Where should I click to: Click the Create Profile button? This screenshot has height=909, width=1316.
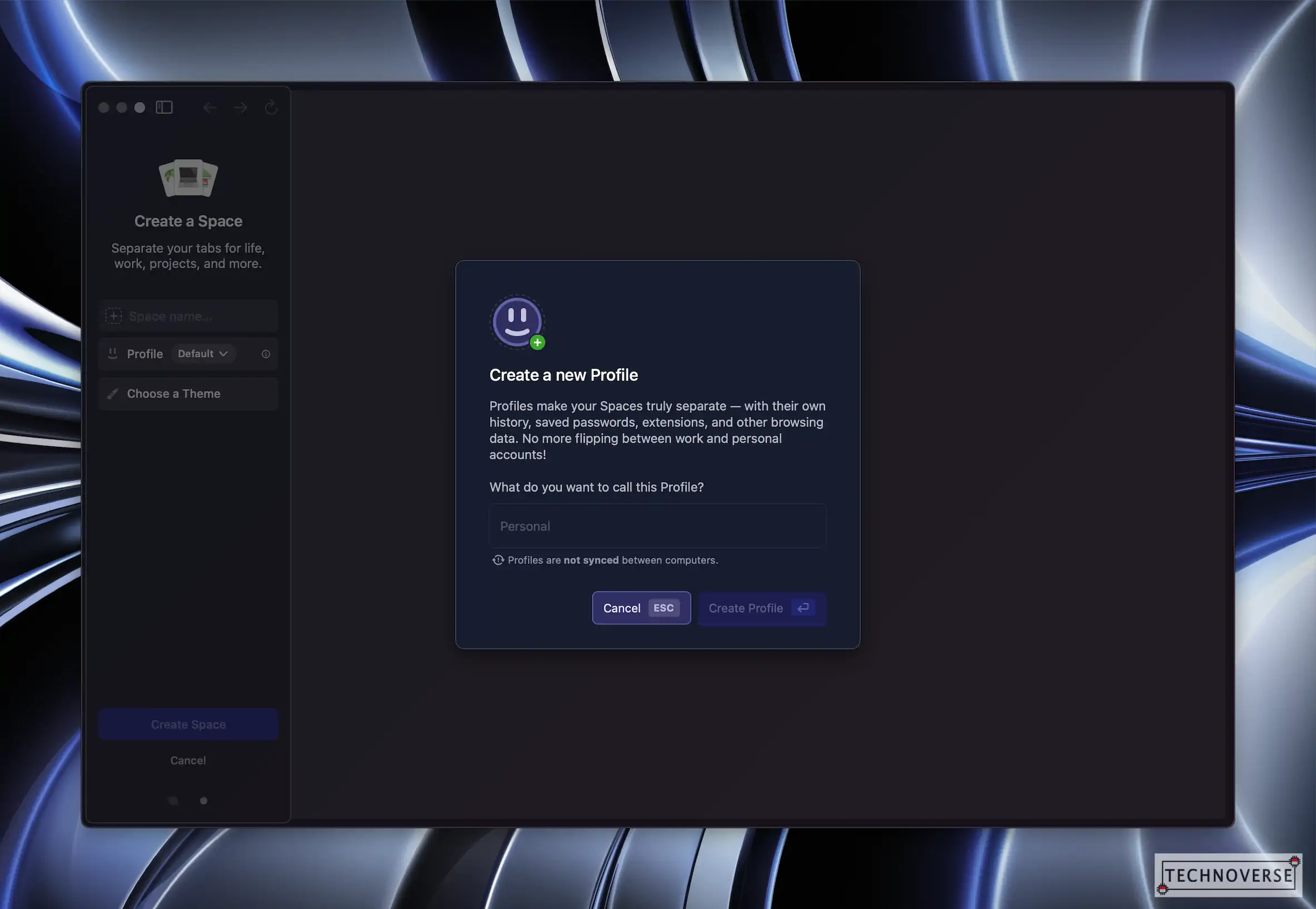coord(762,608)
